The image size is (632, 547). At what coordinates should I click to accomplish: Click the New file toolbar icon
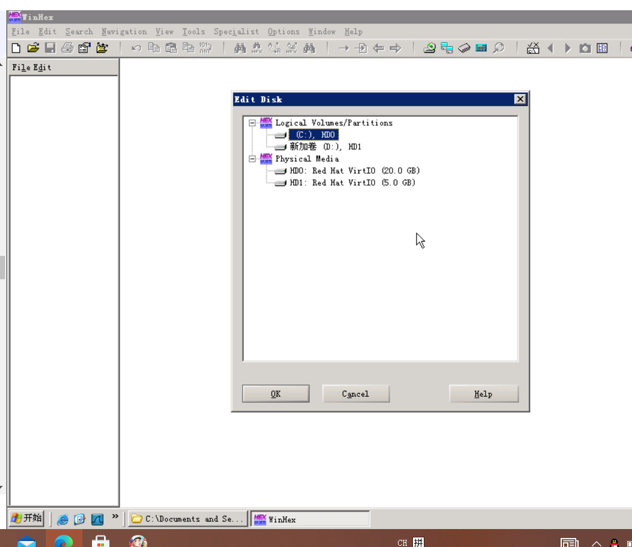(16, 48)
